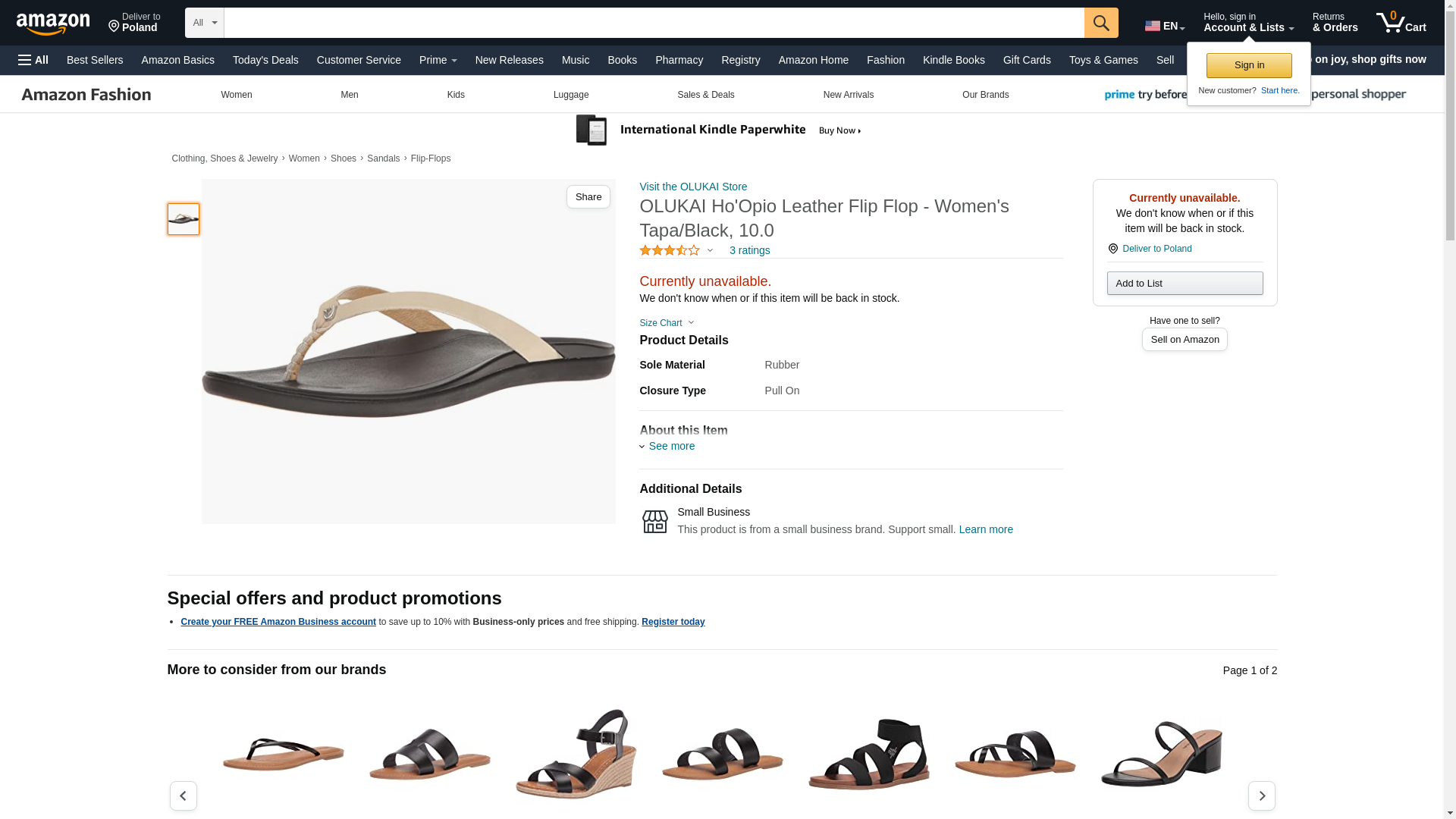Open the All hamburger menu
The width and height of the screenshot is (1456, 819).
(x=33, y=60)
